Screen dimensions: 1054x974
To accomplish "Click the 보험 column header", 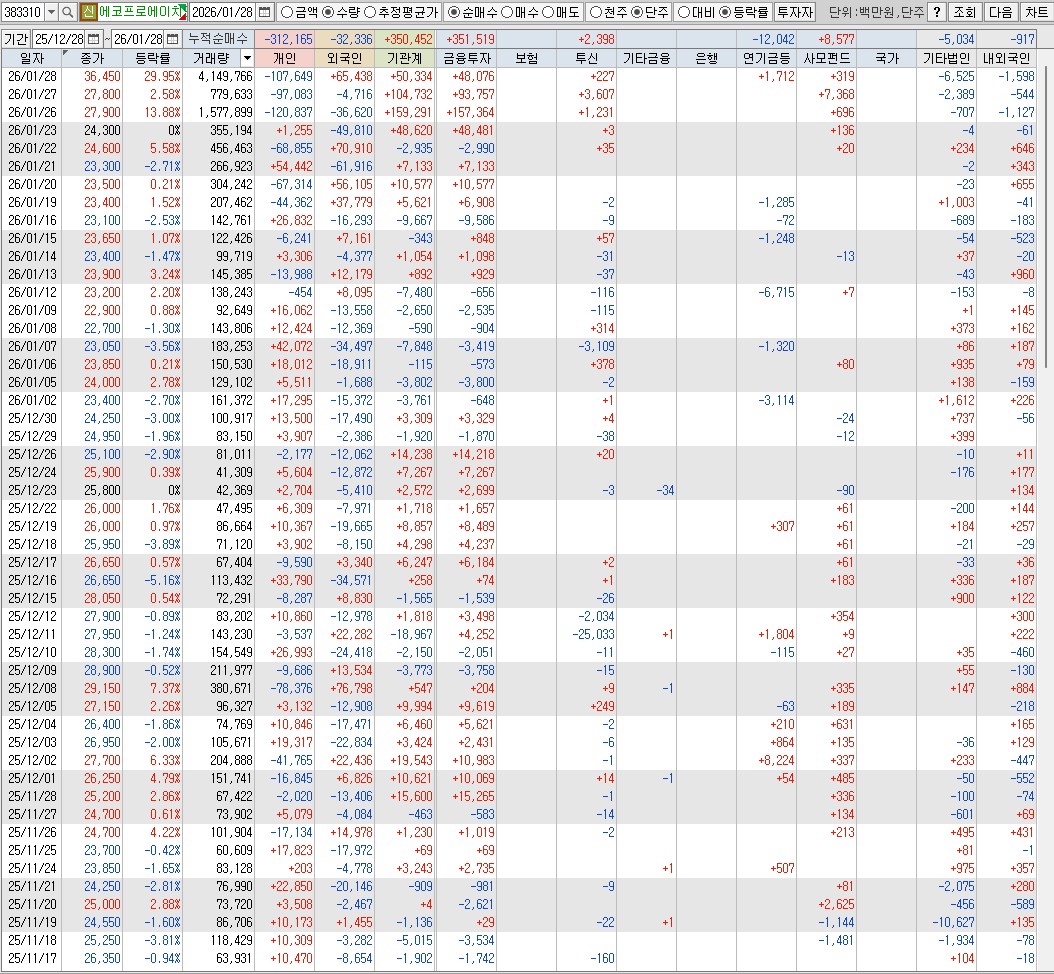I will (x=526, y=58).
